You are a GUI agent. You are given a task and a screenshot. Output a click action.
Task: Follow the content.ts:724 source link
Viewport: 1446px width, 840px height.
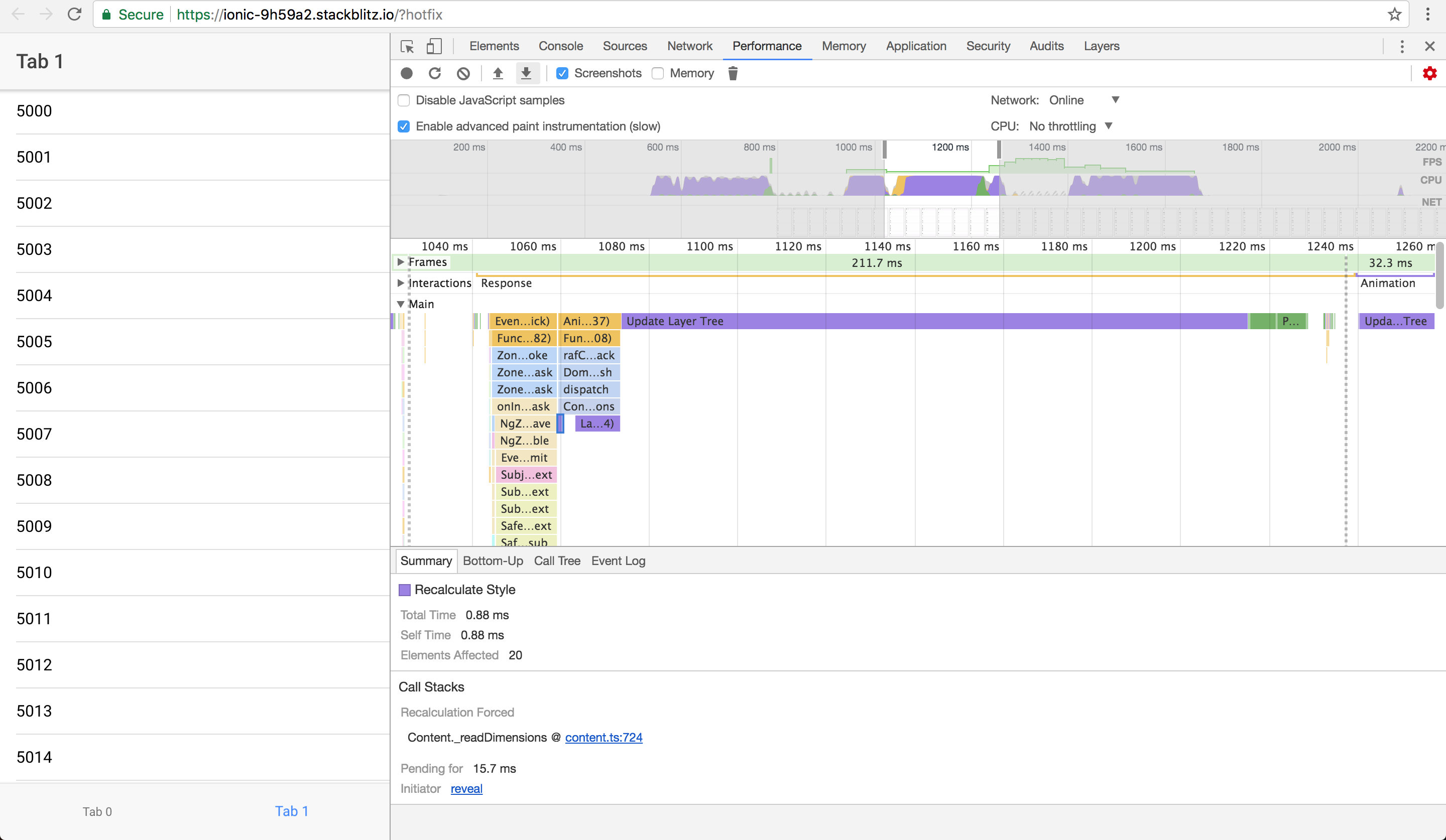coord(604,737)
